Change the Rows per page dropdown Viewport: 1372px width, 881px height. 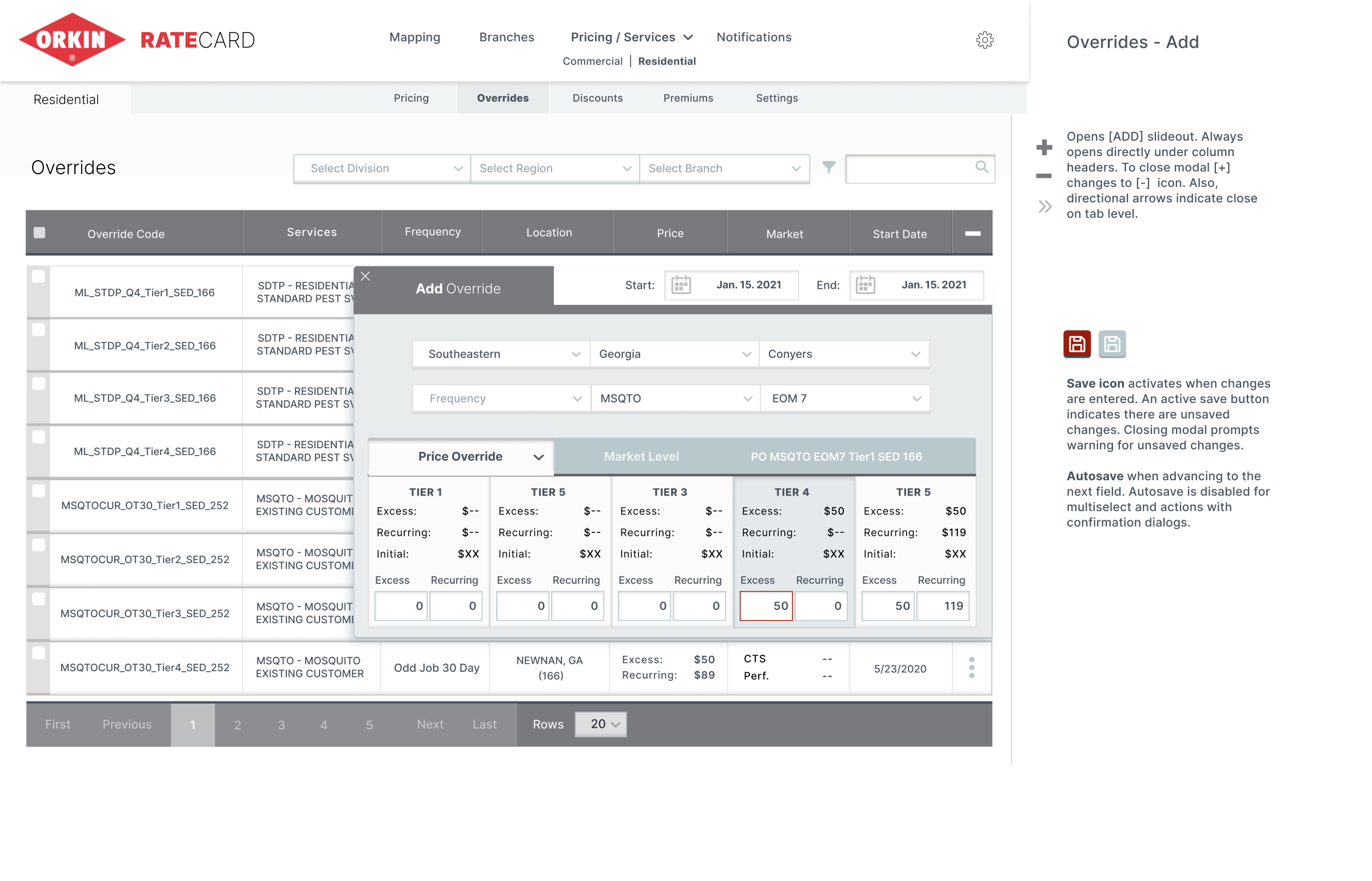[600, 724]
